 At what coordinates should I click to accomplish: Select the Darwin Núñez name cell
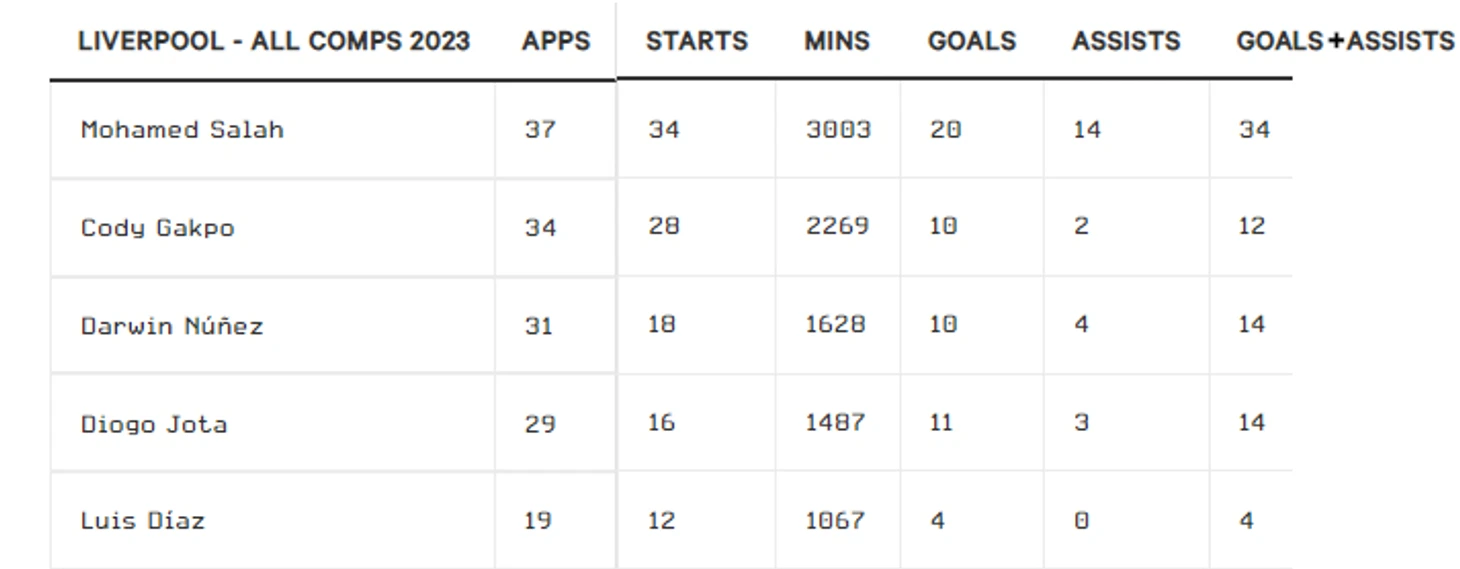pos(172,326)
